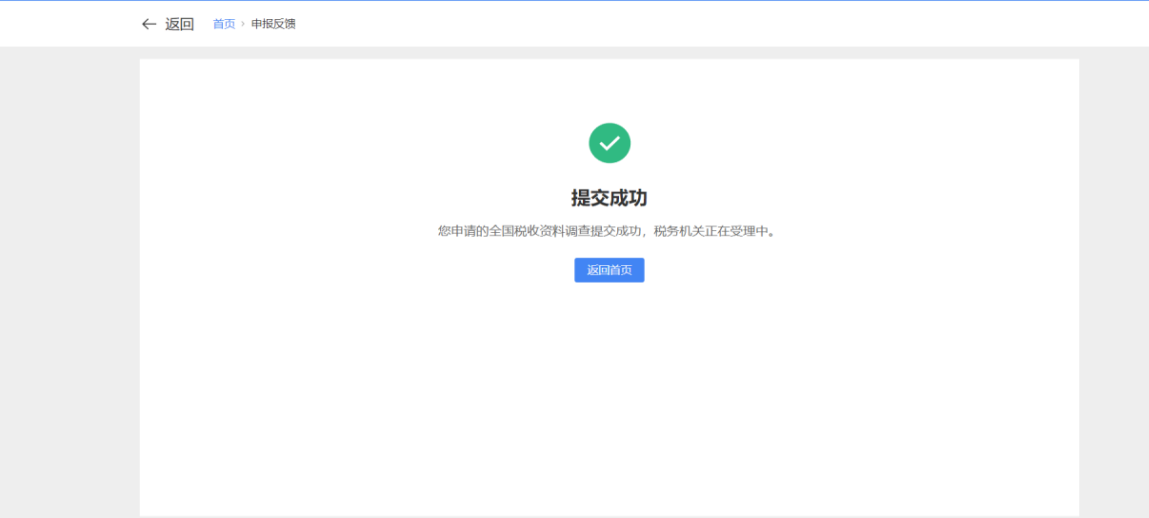Select the 申报反馈 breadcrumb item
This screenshot has height=518, width=1149.
click(273, 24)
